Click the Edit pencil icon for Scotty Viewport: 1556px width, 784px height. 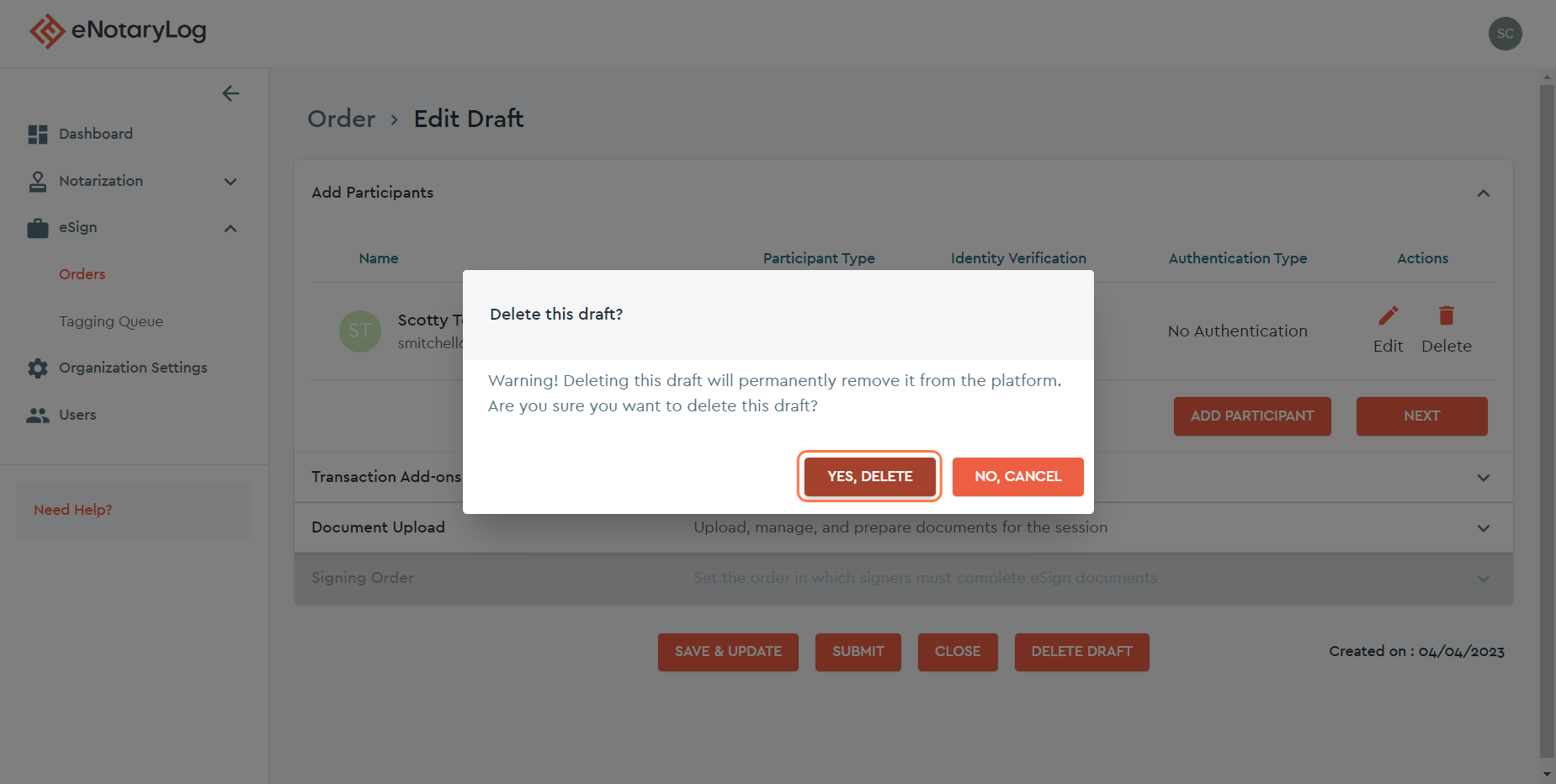click(x=1389, y=315)
